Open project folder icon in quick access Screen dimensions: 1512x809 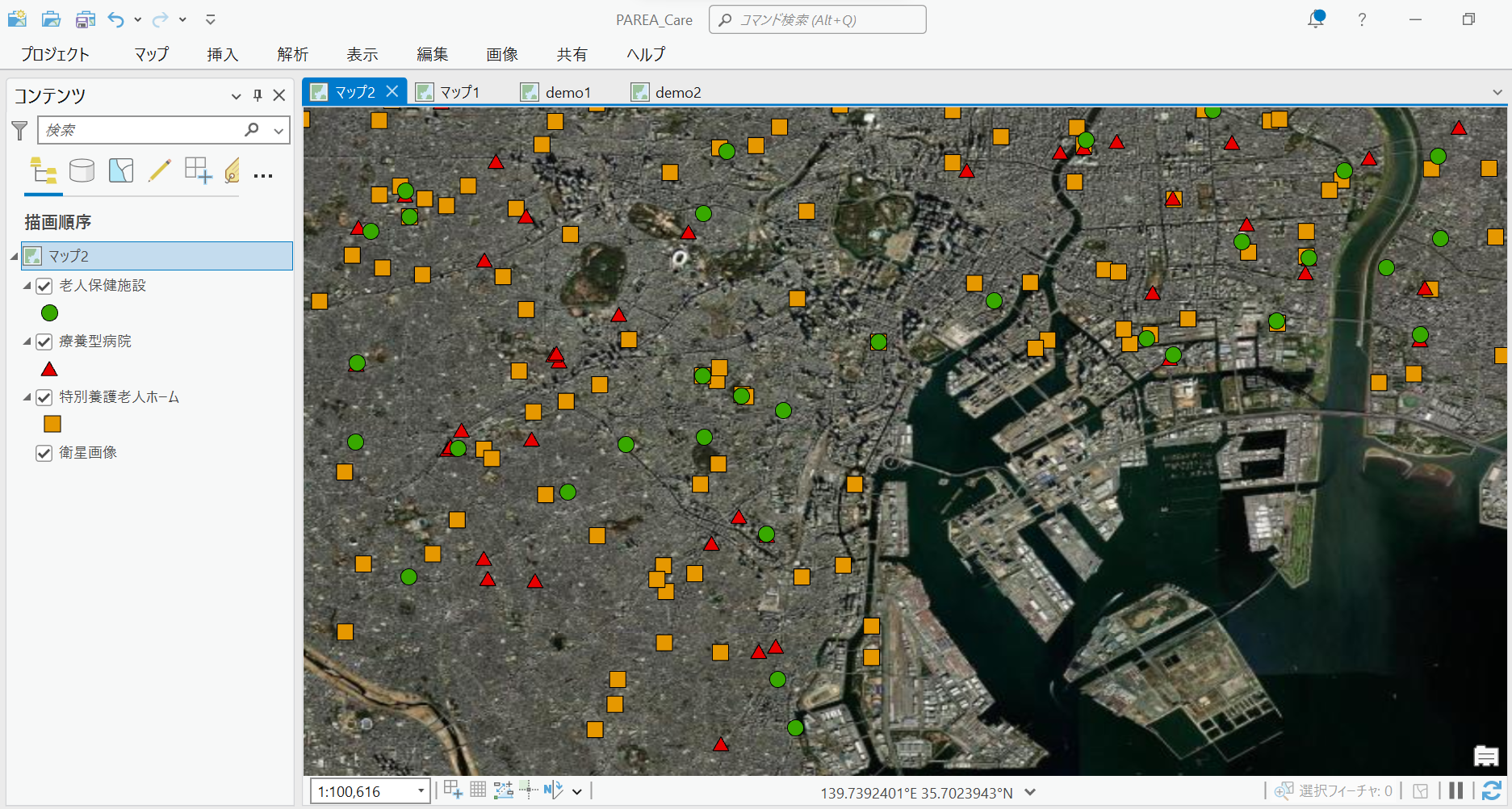[51, 19]
